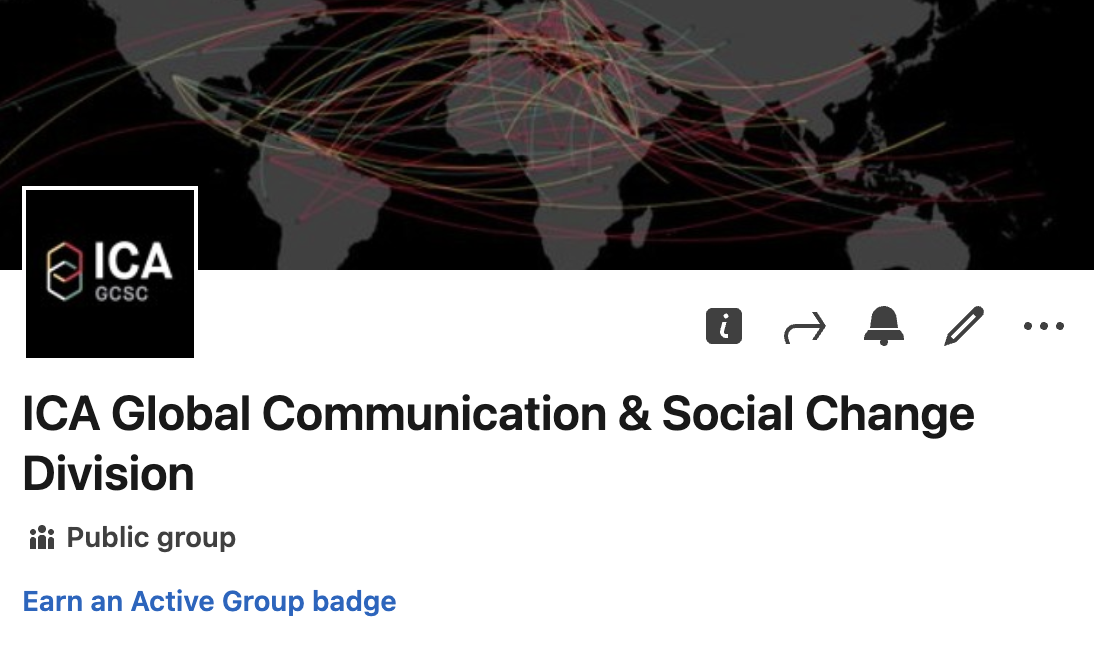This screenshot has width=1094, height=648.
Task: Click the Public group label
Action: tap(151, 538)
